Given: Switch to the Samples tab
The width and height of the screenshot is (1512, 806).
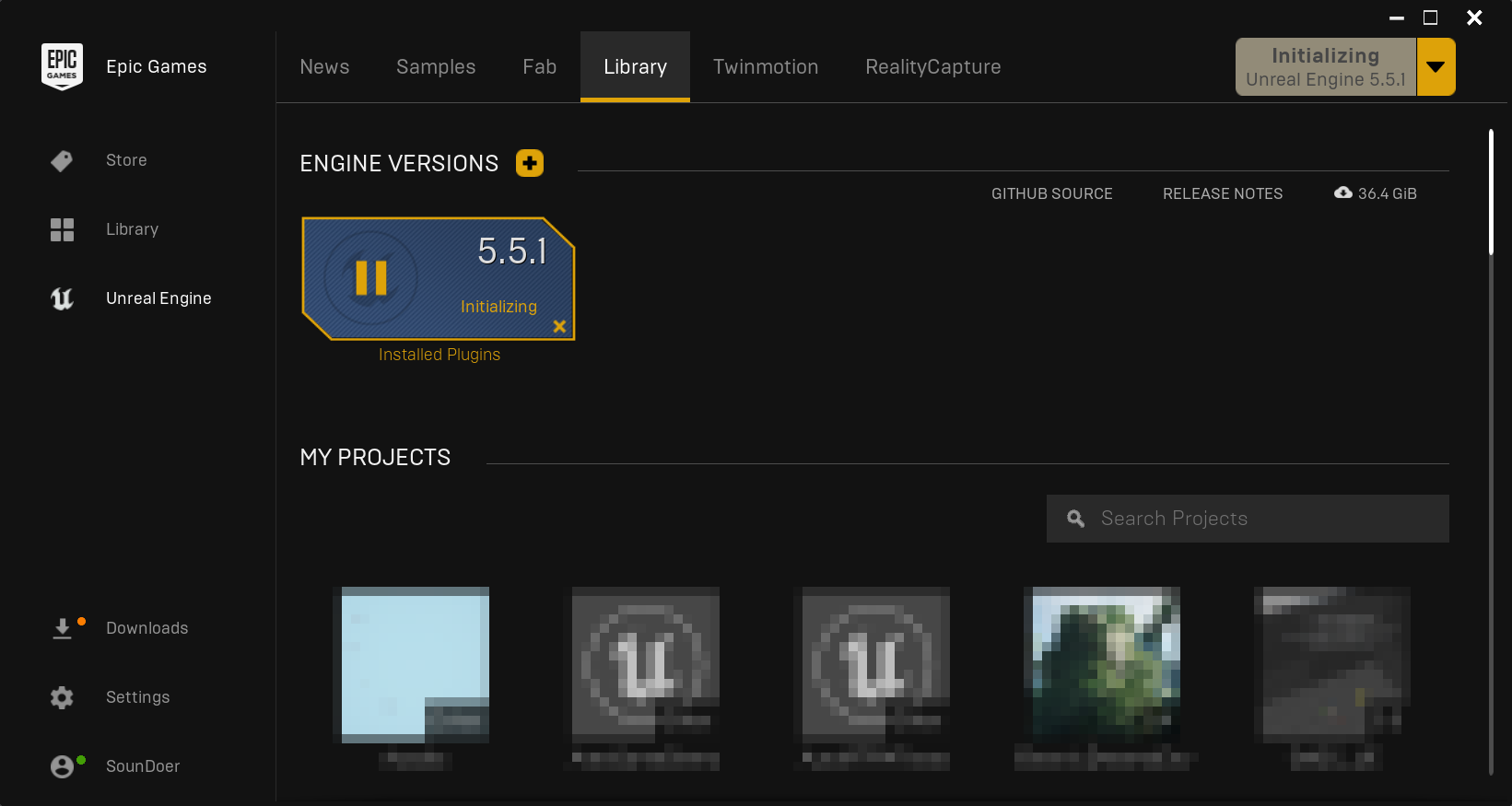Looking at the screenshot, I should (436, 67).
